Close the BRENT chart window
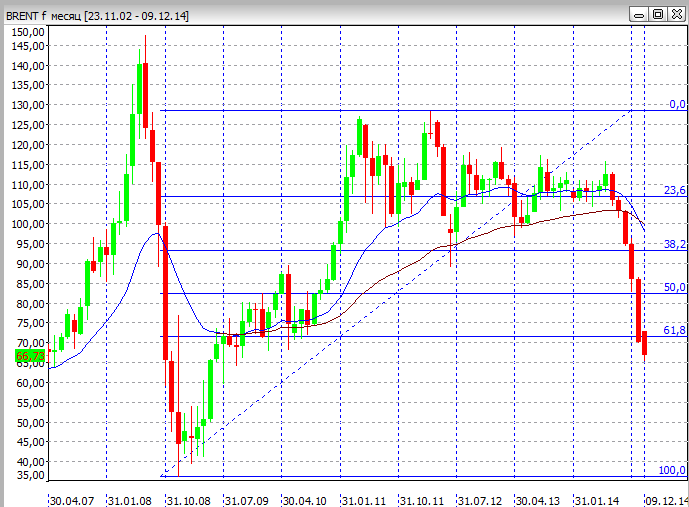 (675, 14)
